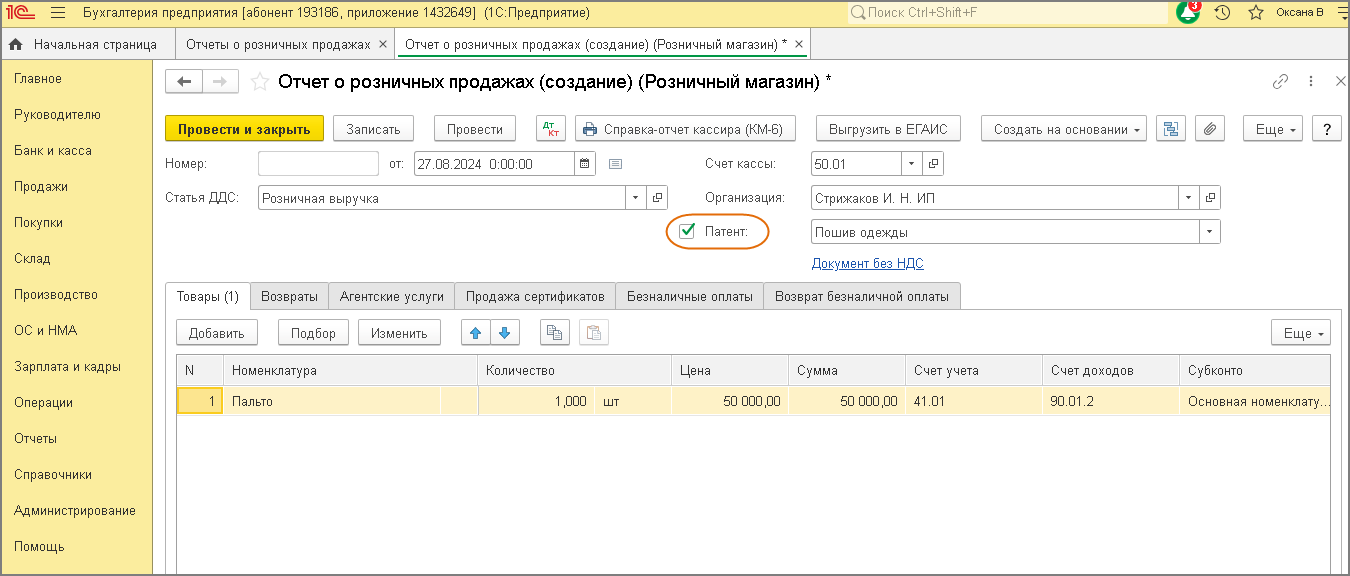The image size is (1350, 576).
Task: Open the Документ без НДС link
Action: tap(867, 264)
